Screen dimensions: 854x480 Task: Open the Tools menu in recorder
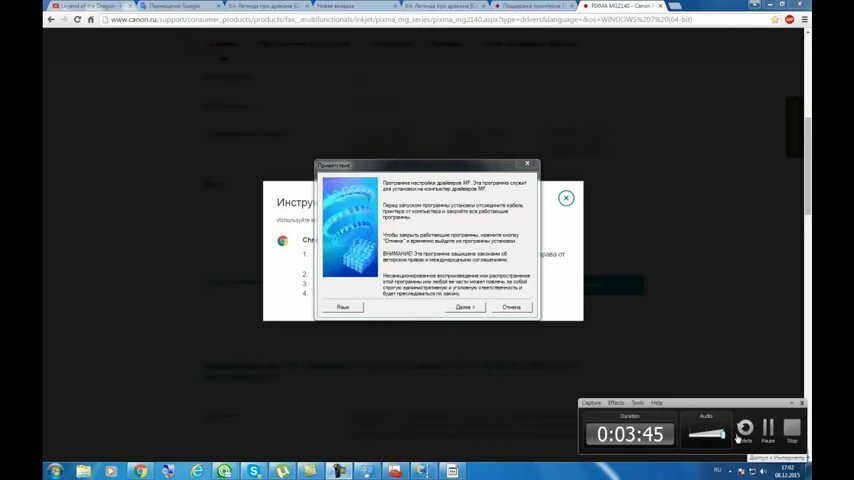click(637, 403)
